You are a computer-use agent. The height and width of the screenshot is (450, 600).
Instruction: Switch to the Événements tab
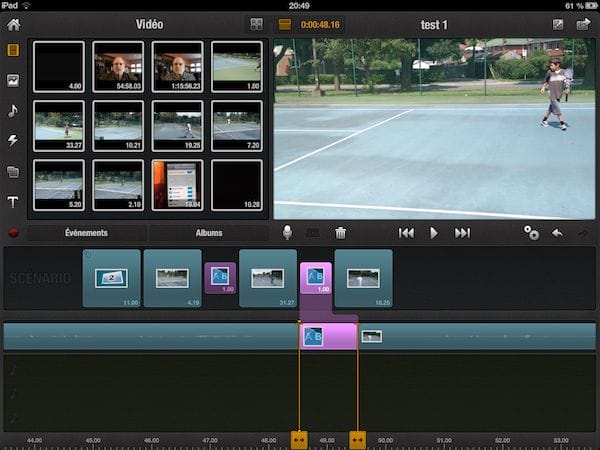86,233
